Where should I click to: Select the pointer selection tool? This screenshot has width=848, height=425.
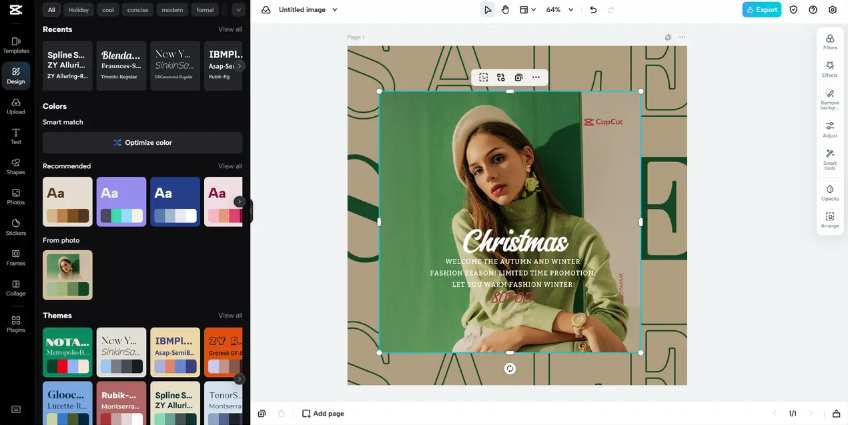487,10
